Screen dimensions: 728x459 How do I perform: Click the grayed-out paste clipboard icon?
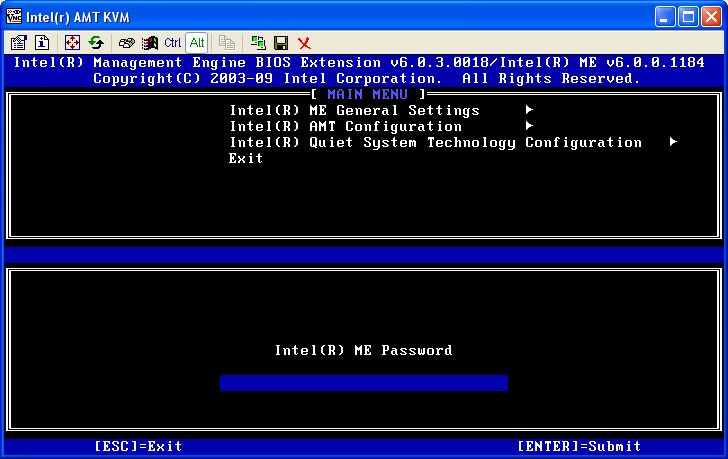(227, 42)
